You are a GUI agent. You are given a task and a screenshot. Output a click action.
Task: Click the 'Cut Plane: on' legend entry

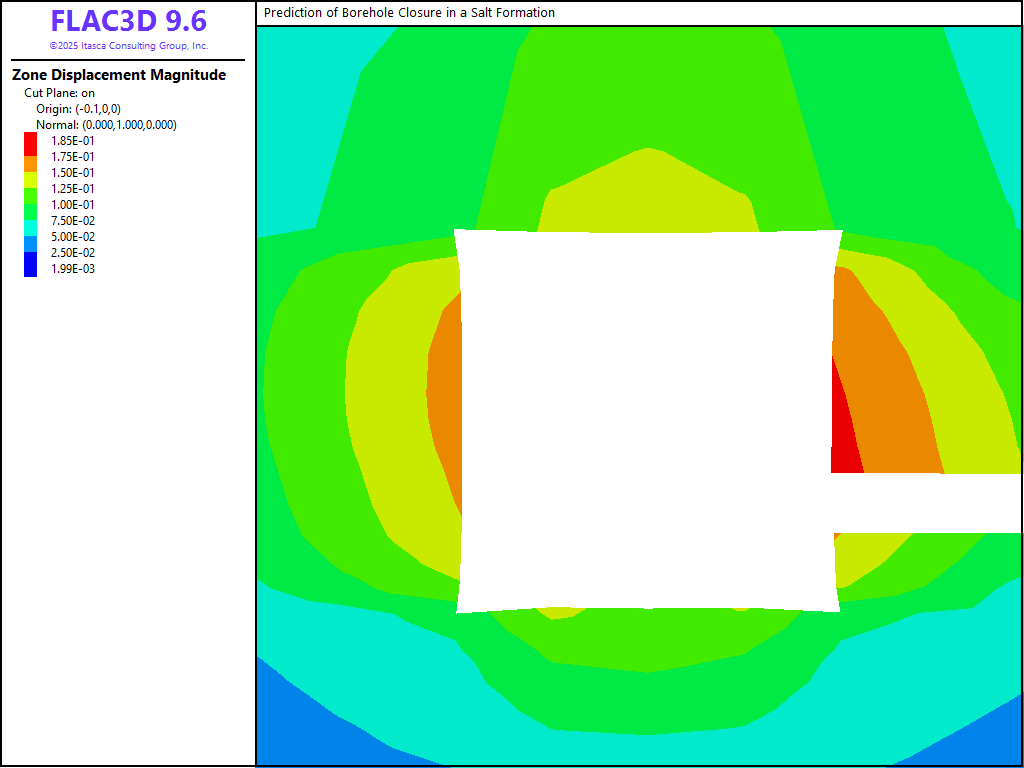pos(60,93)
